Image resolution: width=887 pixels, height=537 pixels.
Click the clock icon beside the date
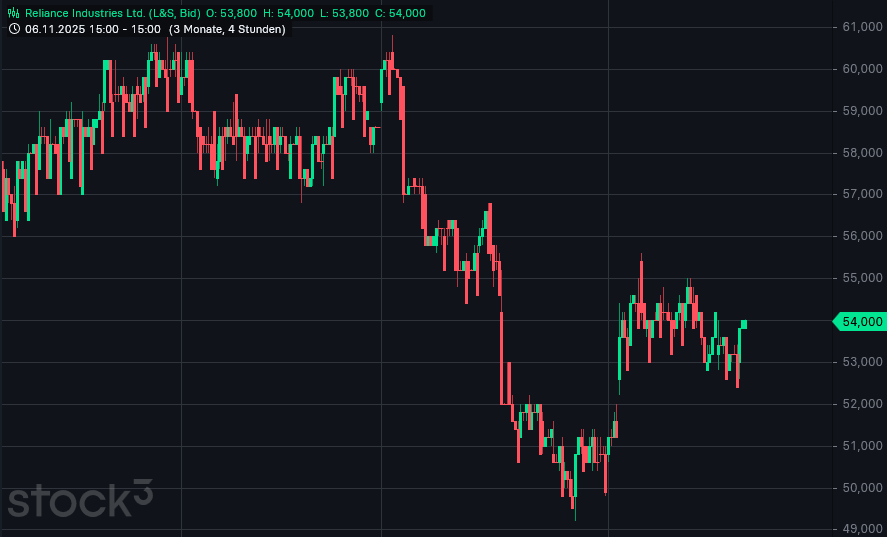click(x=14, y=29)
